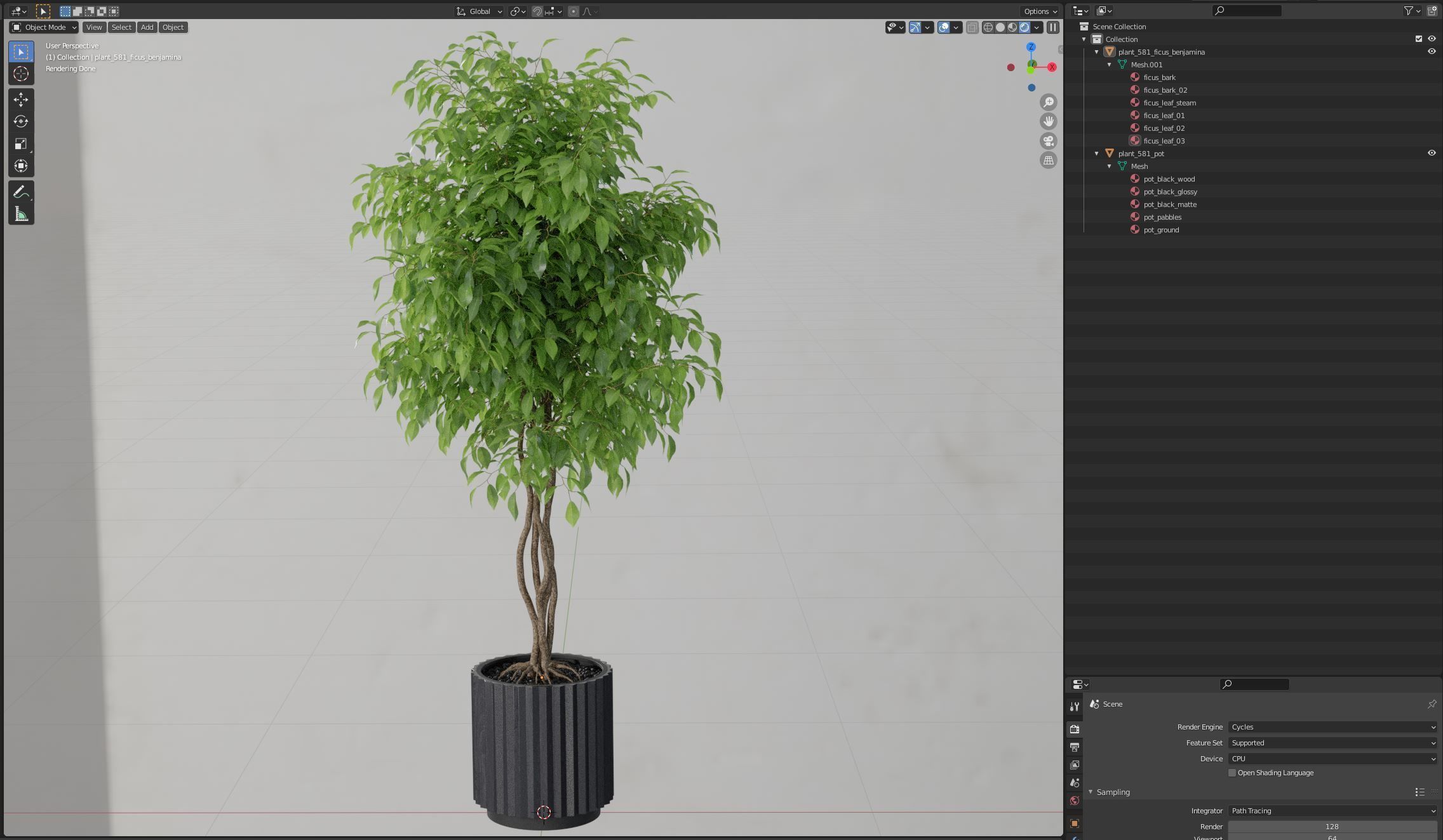
Task: Activate the Annotate pencil tool
Action: [21, 192]
